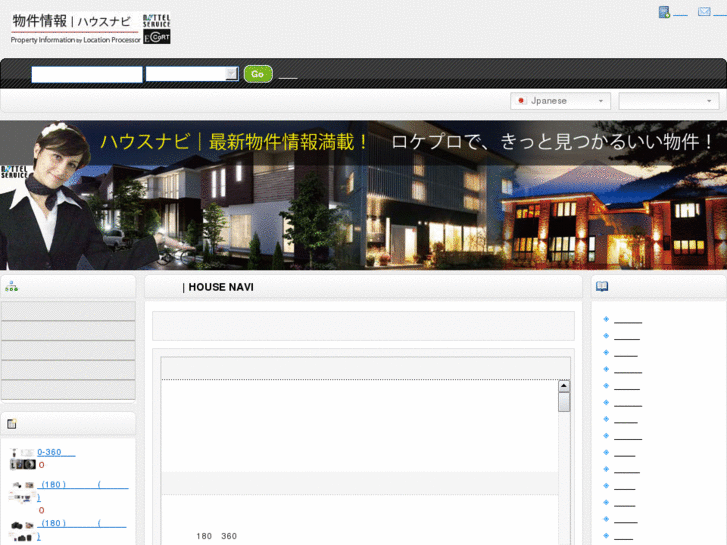
Task: Click the Battel Service logo beside the site title
Action: point(157,20)
